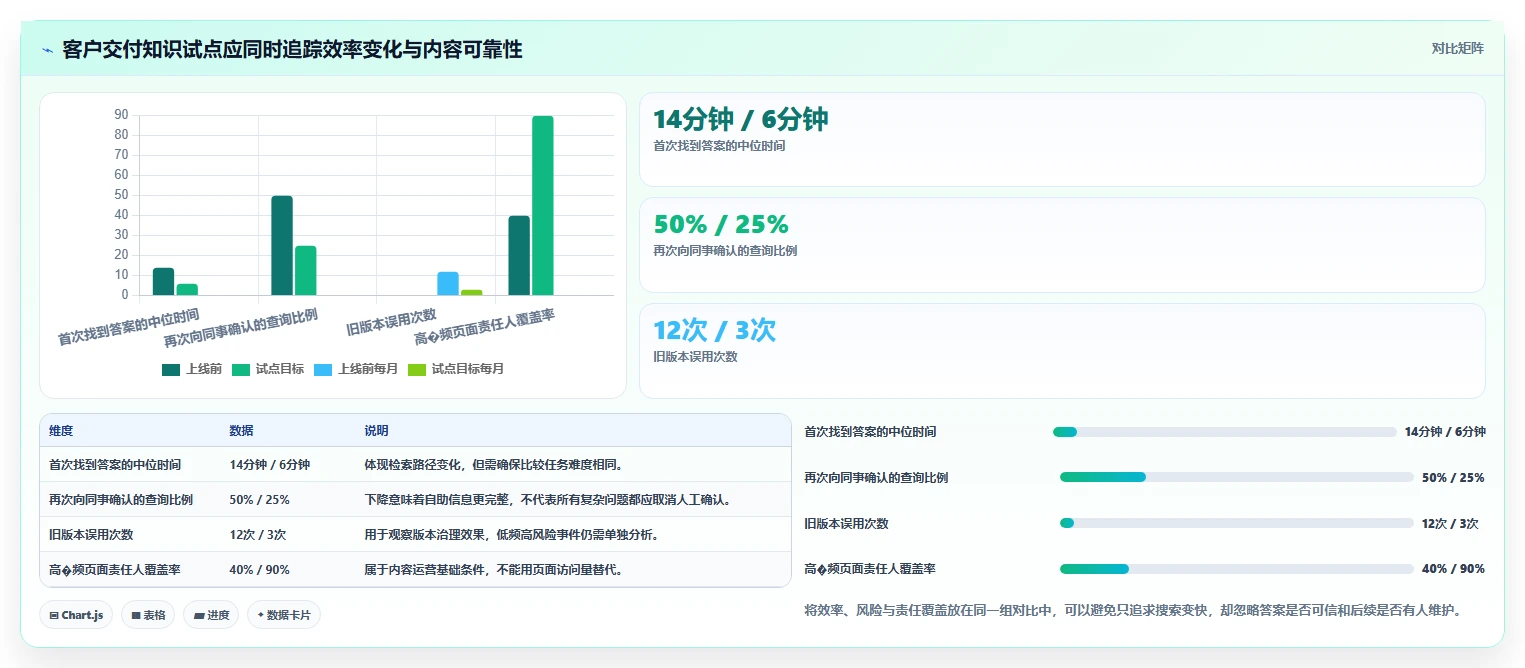
Task: Click progress bar for 首次找到答案的中位时间
Action: coord(1224,432)
